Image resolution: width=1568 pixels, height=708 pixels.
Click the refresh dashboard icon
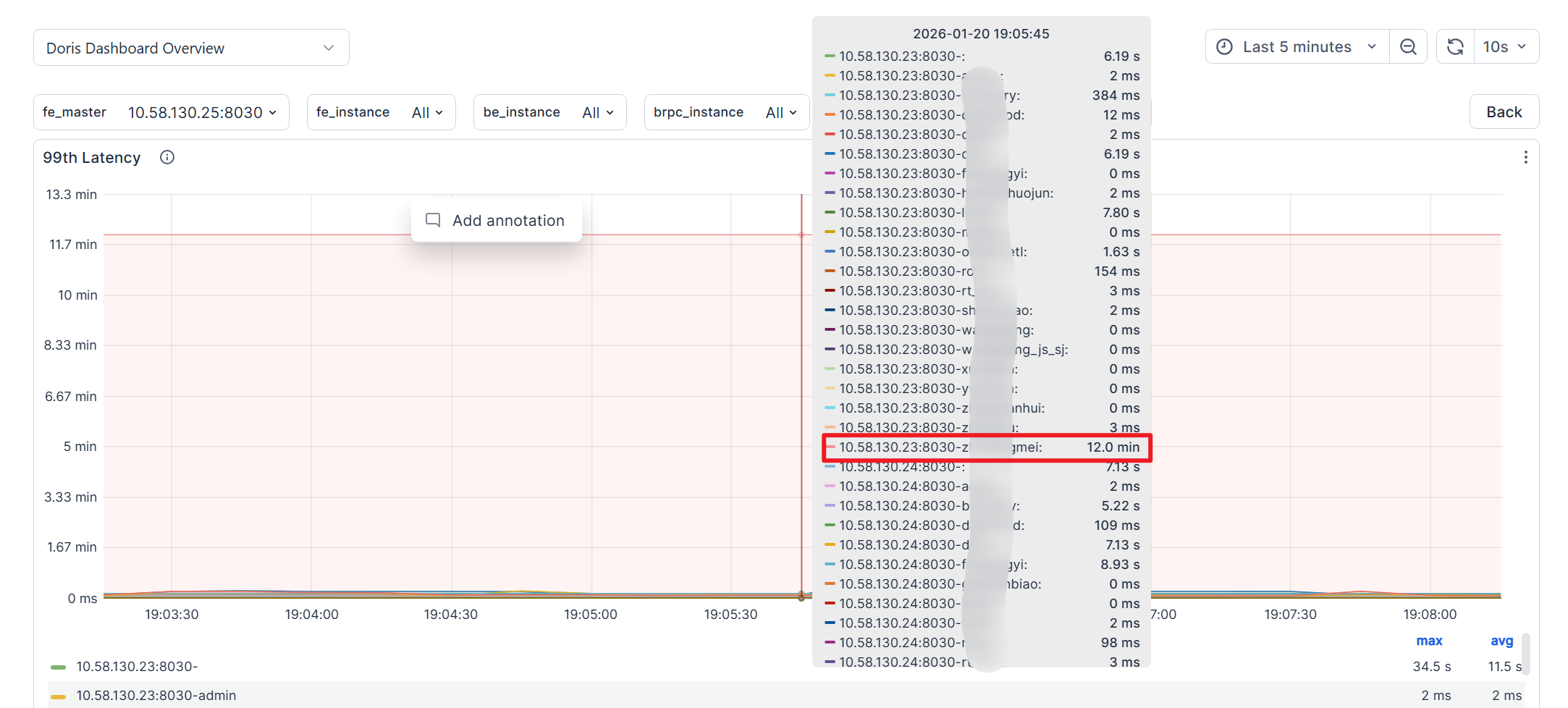[x=1455, y=47]
